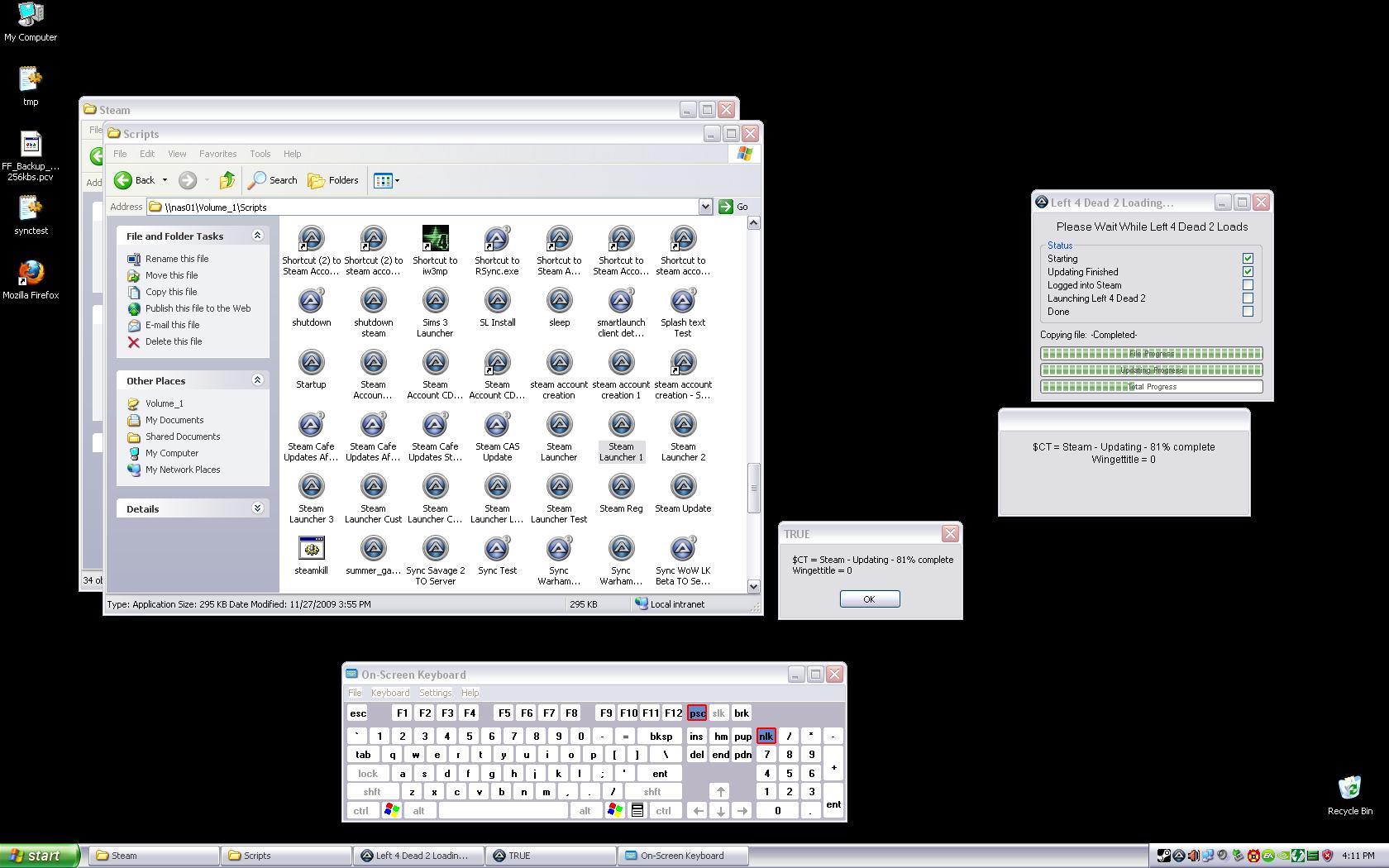
Task: Click the Back arrow in Scripts window
Action: [135, 180]
